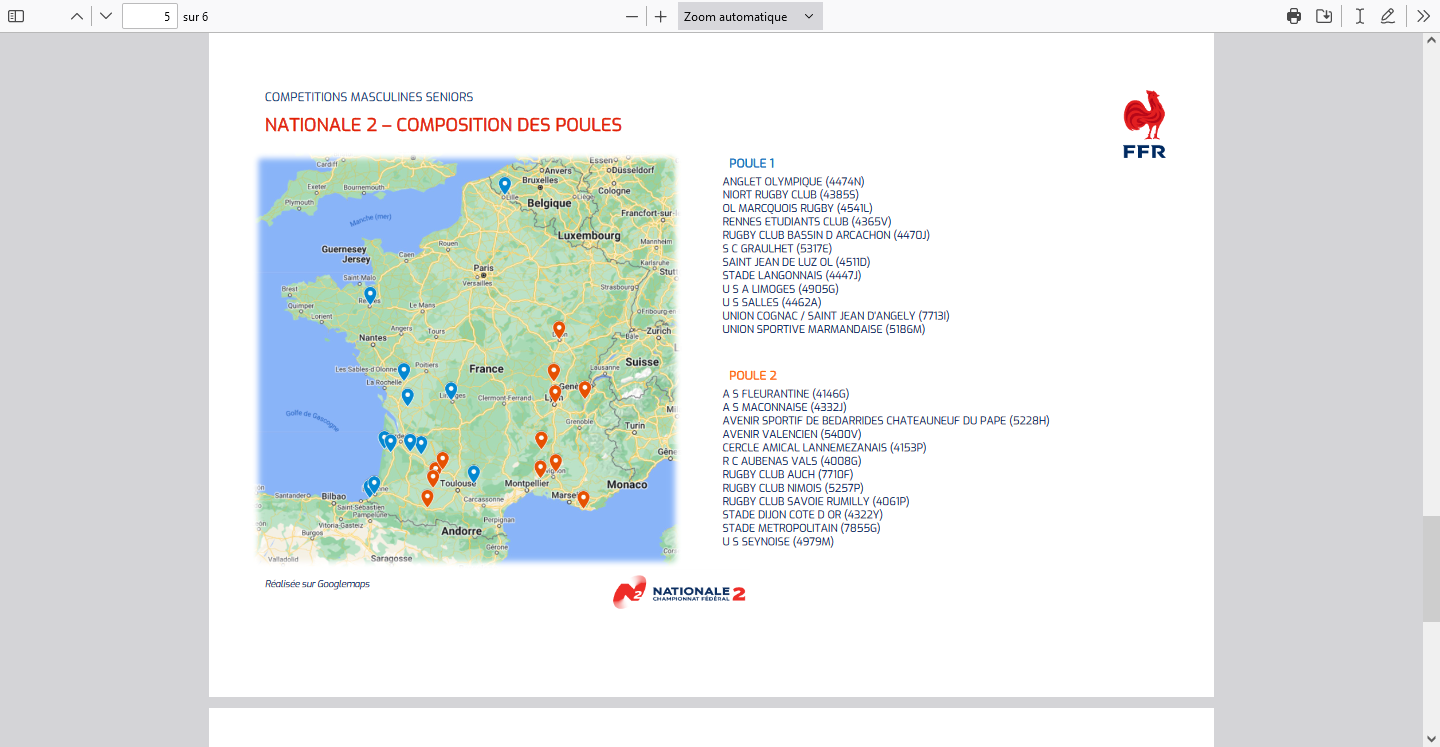Click ANGLET OLYMPIQUE (4474N) text
The width and height of the screenshot is (1440, 747).
[x=793, y=181]
